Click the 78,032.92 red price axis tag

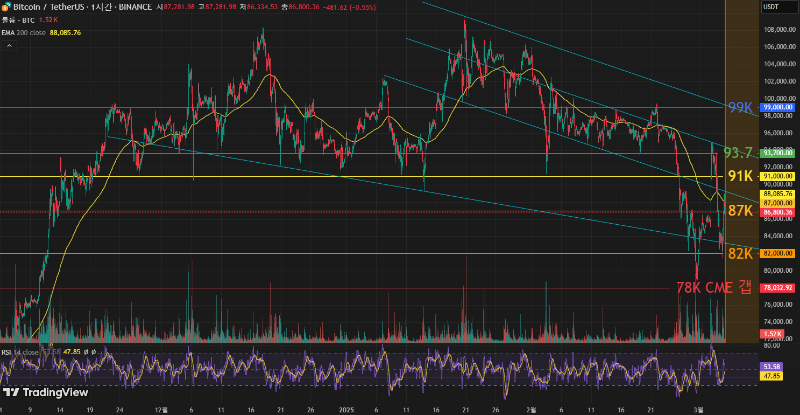pos(777,288)
